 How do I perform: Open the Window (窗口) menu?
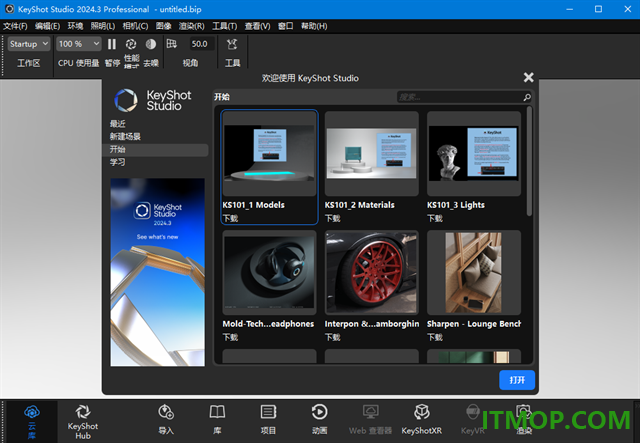point(285,26)
